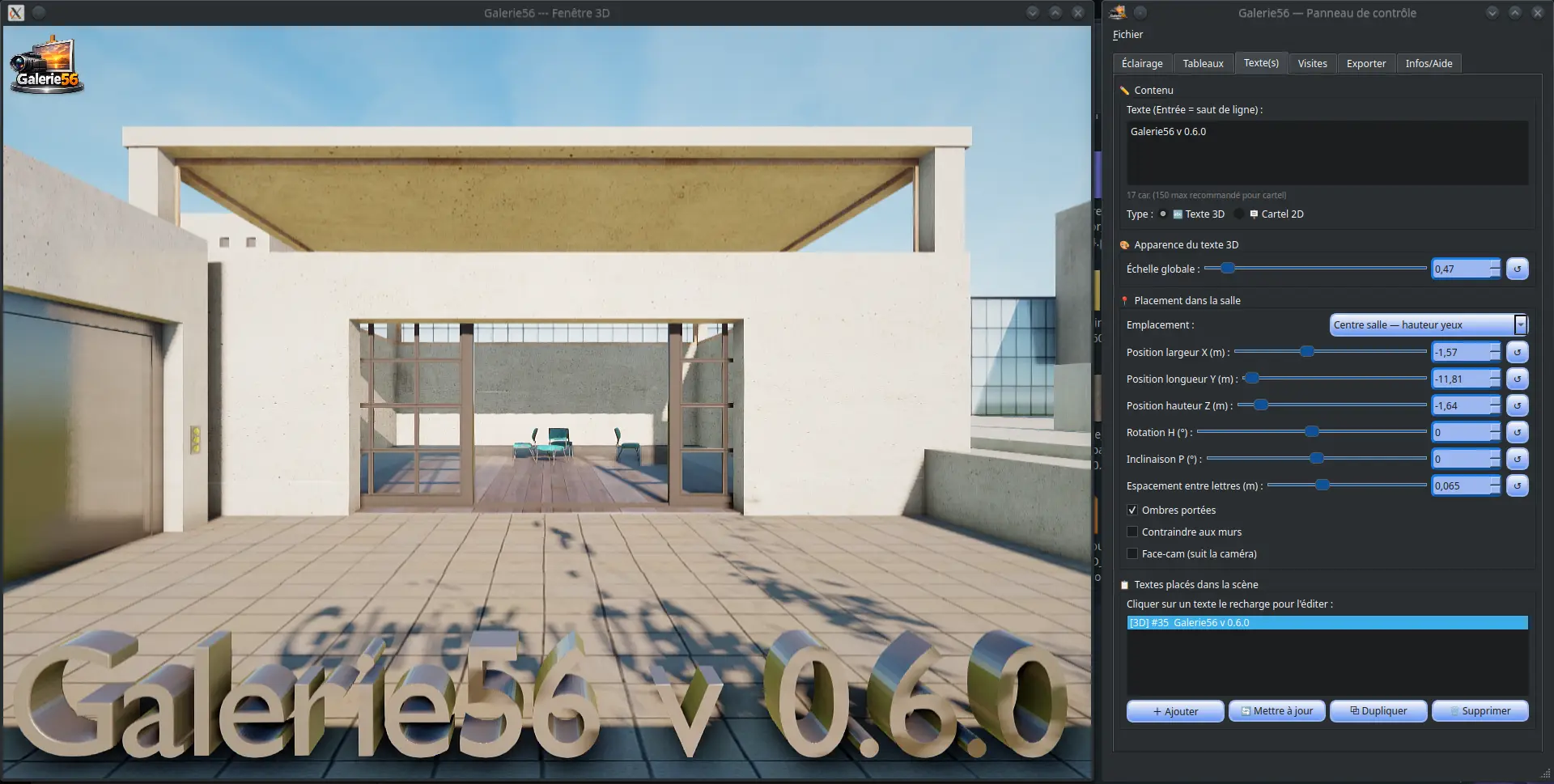Switch to the Éclairage tab
This screenshot has width=1554, height=784.
(x=1142, y=63)
